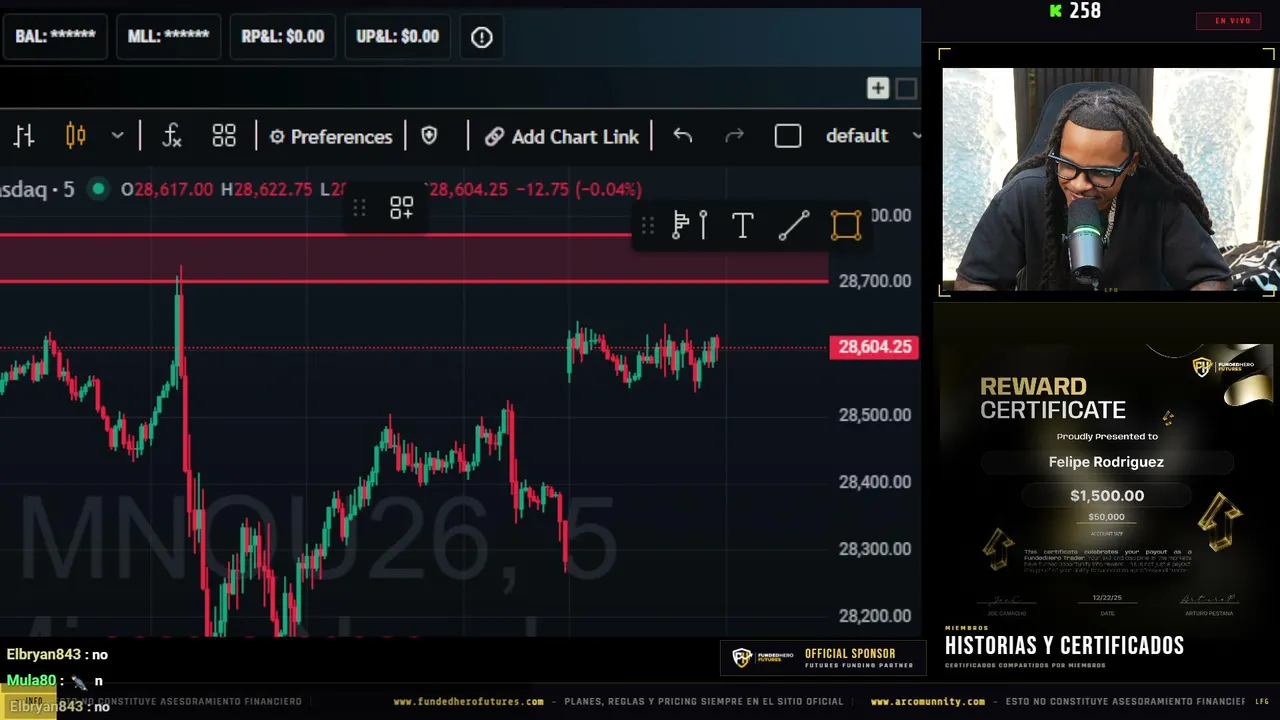
Task: Open the default template dropdown
Action: click(873, 136)
